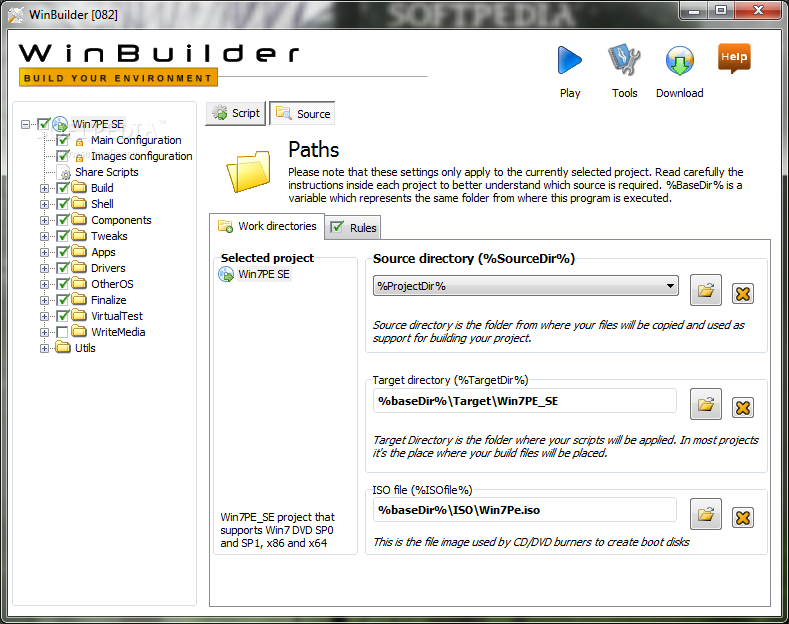Viewport: 789px width, 624px height.
Task: Click the blue Play arrow icon
Action: click(570, 60)
